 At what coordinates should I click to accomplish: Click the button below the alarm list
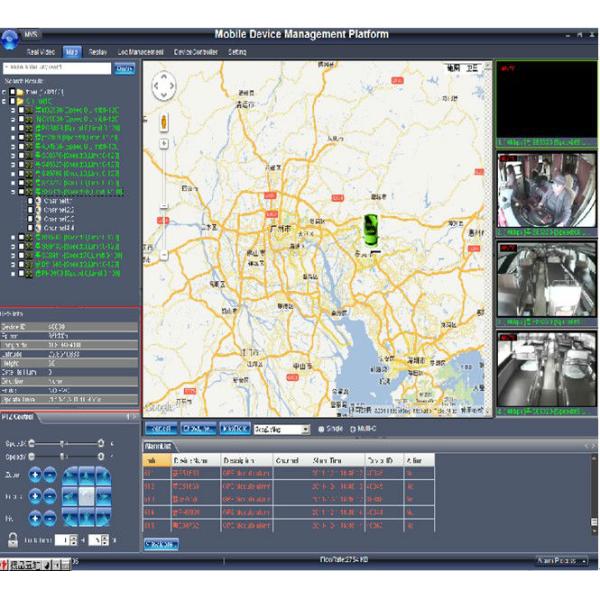161,543
